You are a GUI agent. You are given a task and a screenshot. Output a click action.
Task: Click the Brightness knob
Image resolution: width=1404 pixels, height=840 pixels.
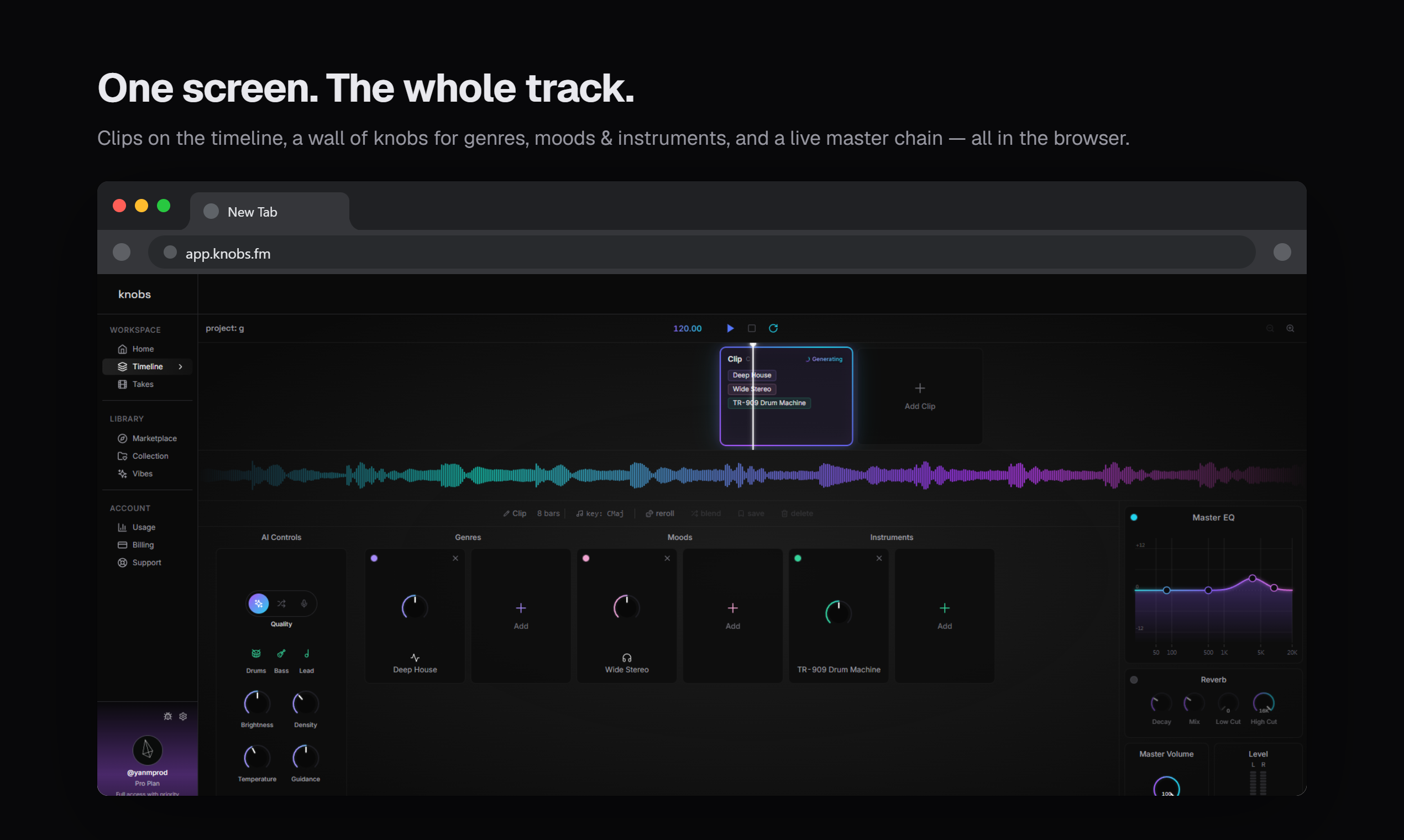[x=257, y=704]
